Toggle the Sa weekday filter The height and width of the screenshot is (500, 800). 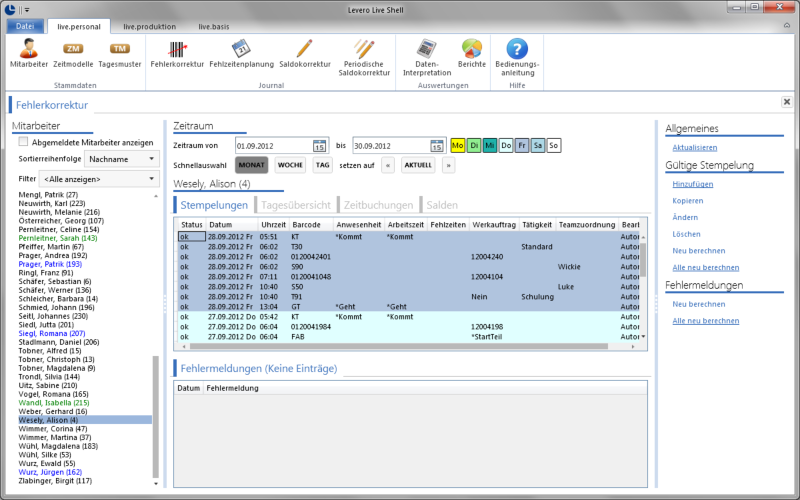(x=537, y=145)
